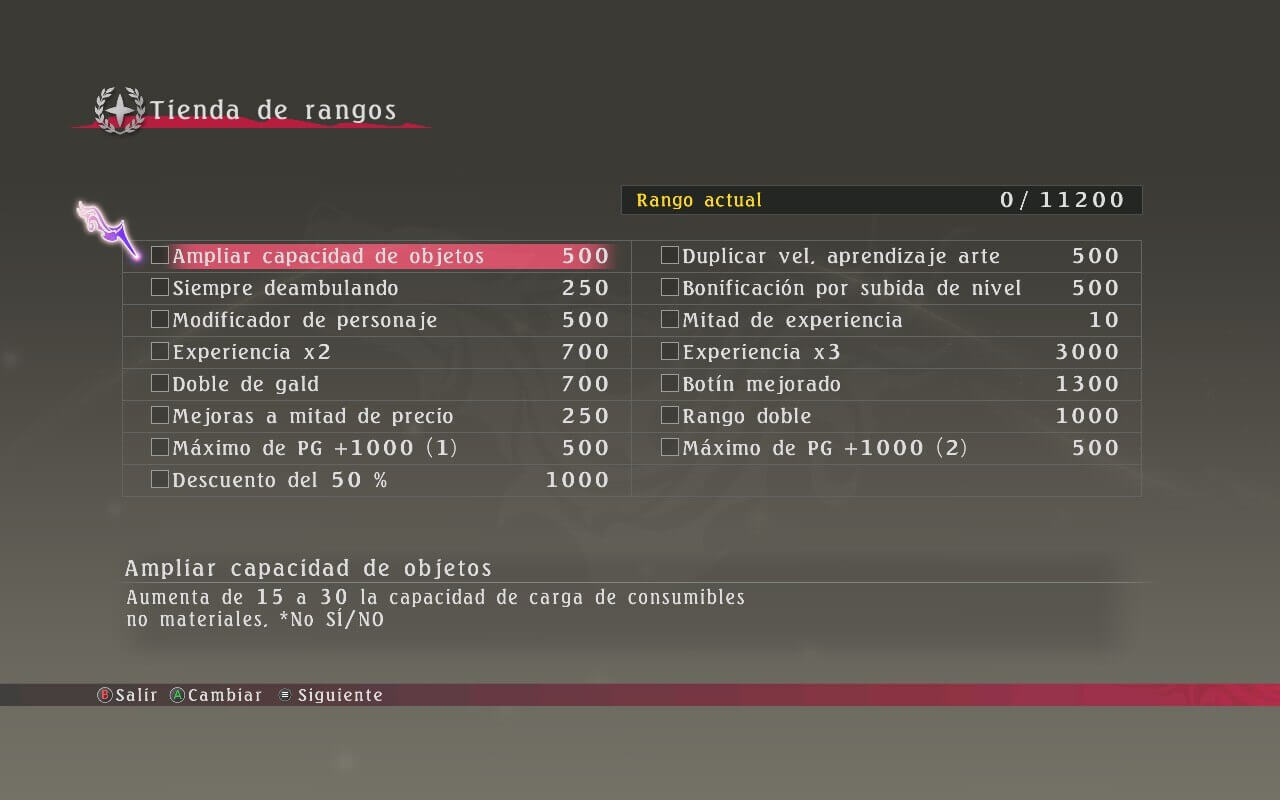Check the Ampliar capacidad de objetos checkbox
Viewport: 1280px width, 800px height.
point(160,256)
